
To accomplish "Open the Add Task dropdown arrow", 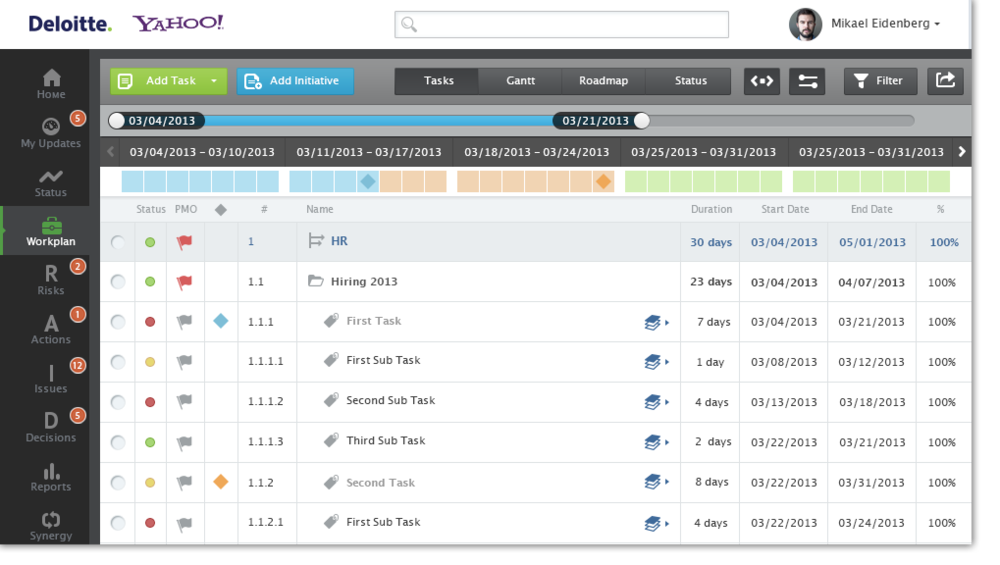I will coord(214,81).
